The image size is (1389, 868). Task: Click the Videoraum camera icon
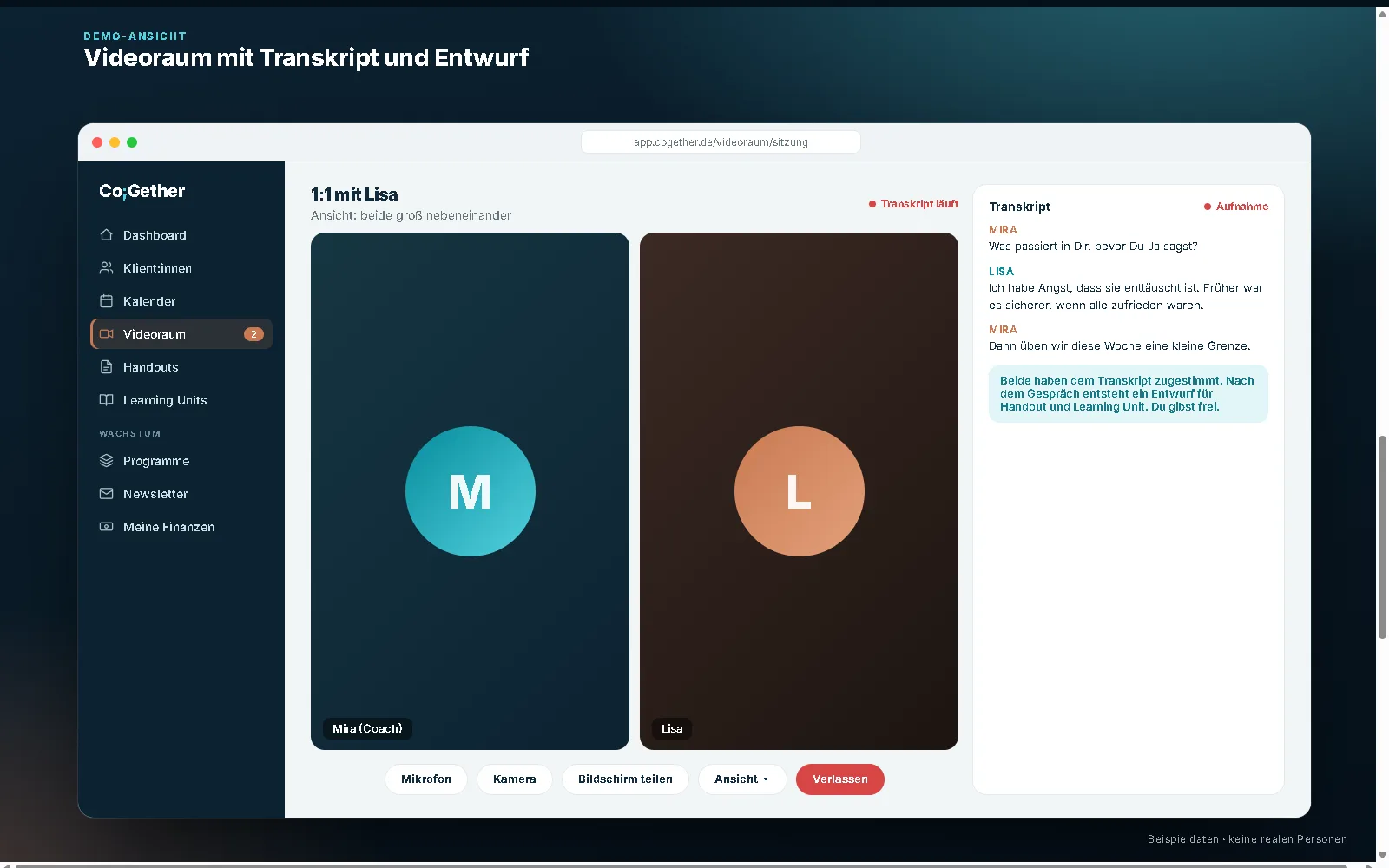tap(107, 334)
